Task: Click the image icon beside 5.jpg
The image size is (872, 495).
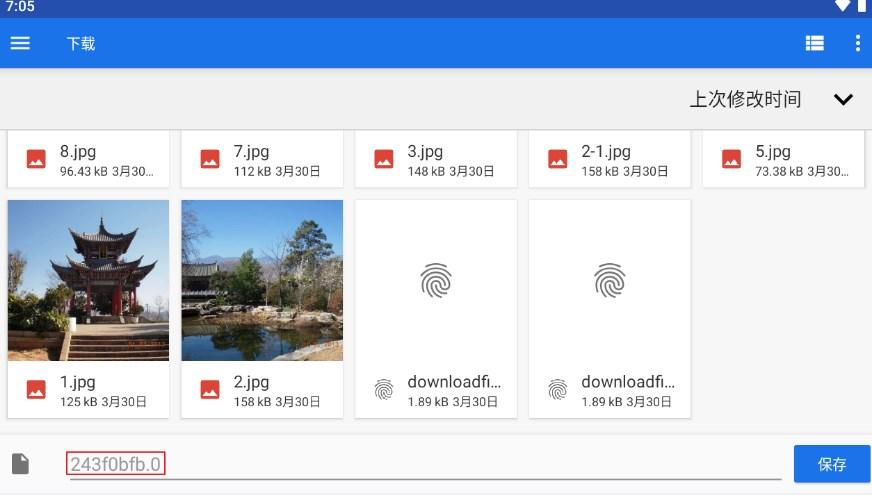Action: point(732,159)
